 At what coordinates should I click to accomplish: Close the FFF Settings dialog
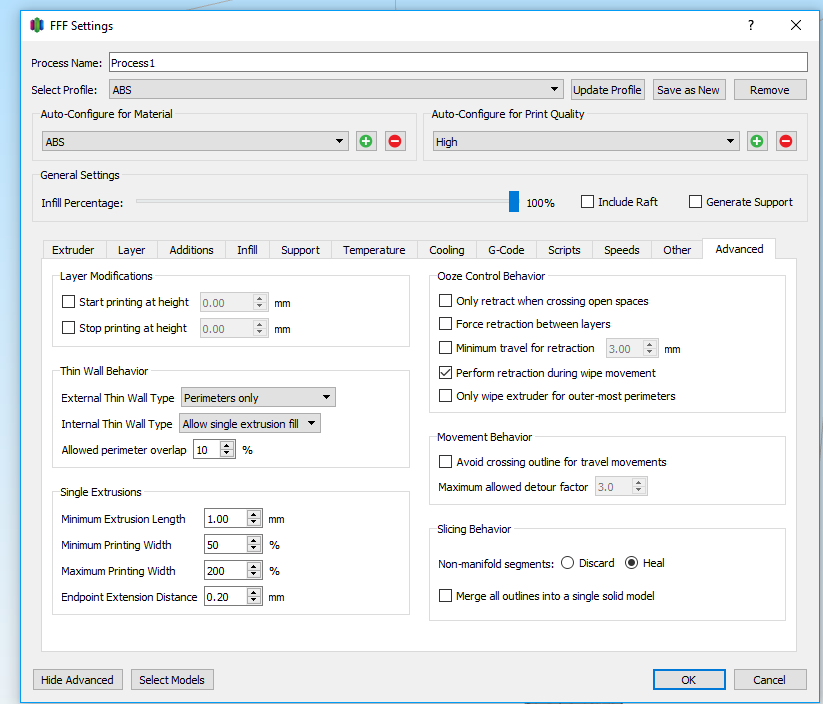point(796,25)
